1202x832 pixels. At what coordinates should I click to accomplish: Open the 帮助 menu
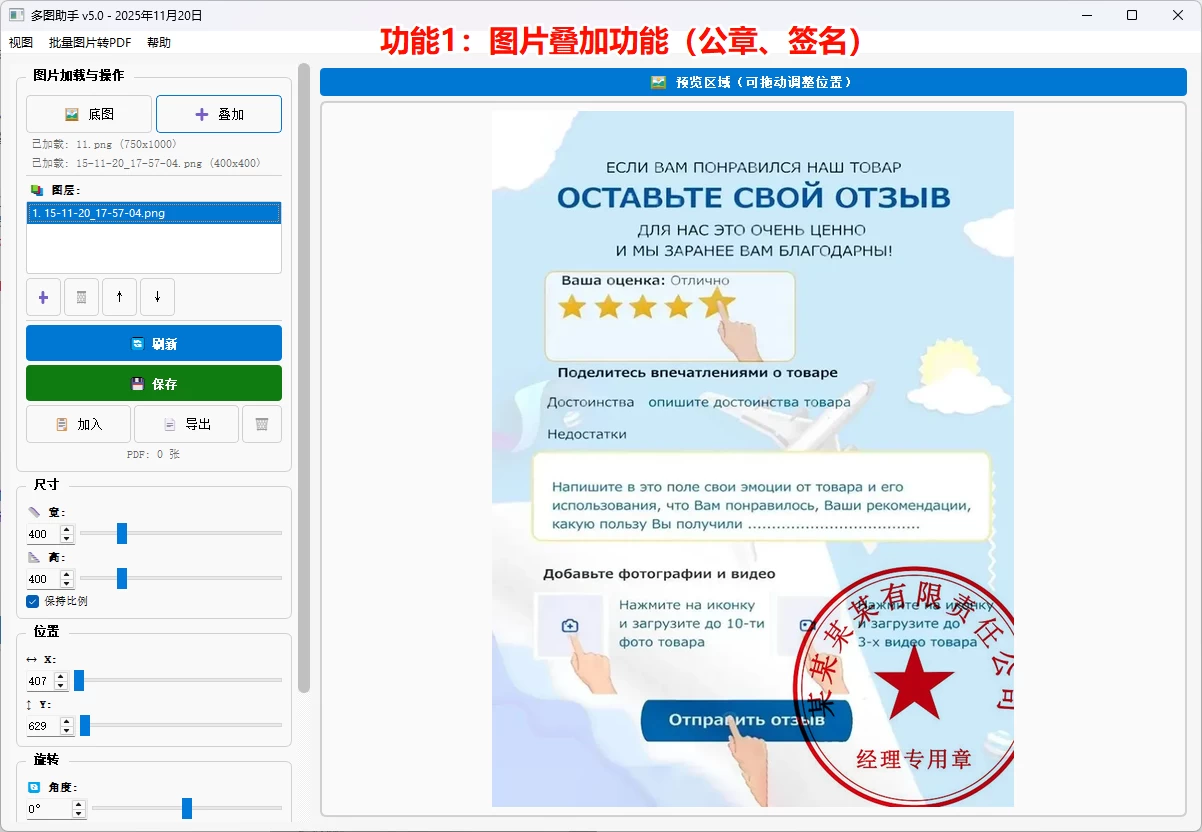point(158,43)
